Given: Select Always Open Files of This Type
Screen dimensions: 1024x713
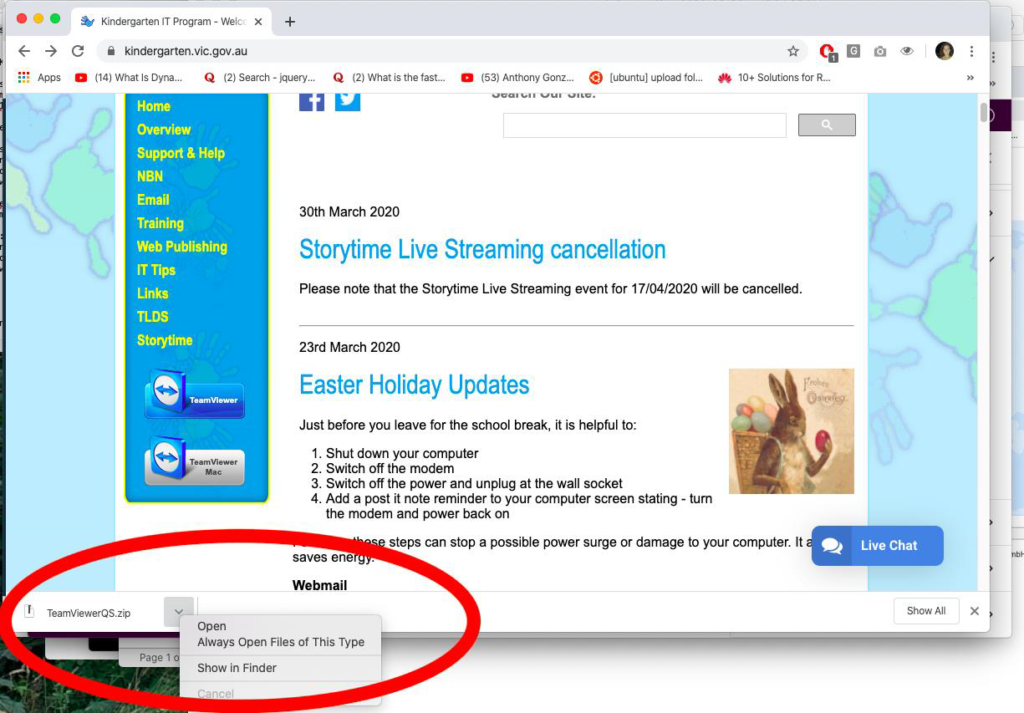Looking at the screenshot, I should pyautogui.click(x=281, y=642).
